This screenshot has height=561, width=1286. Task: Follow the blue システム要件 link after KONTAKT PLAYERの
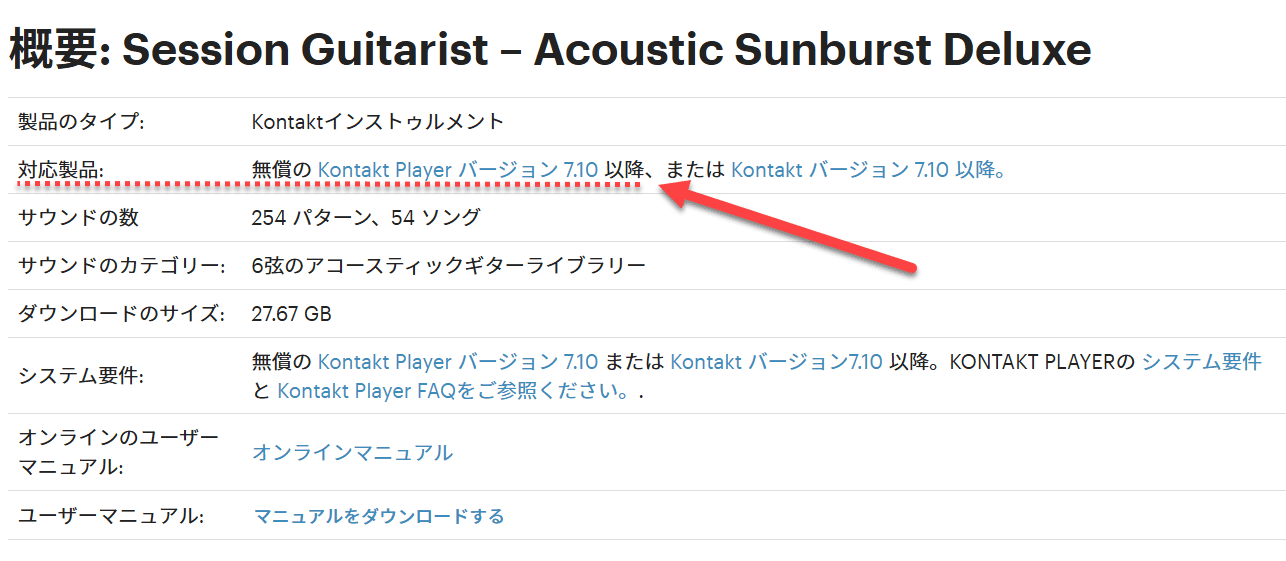pos(1201,362)
